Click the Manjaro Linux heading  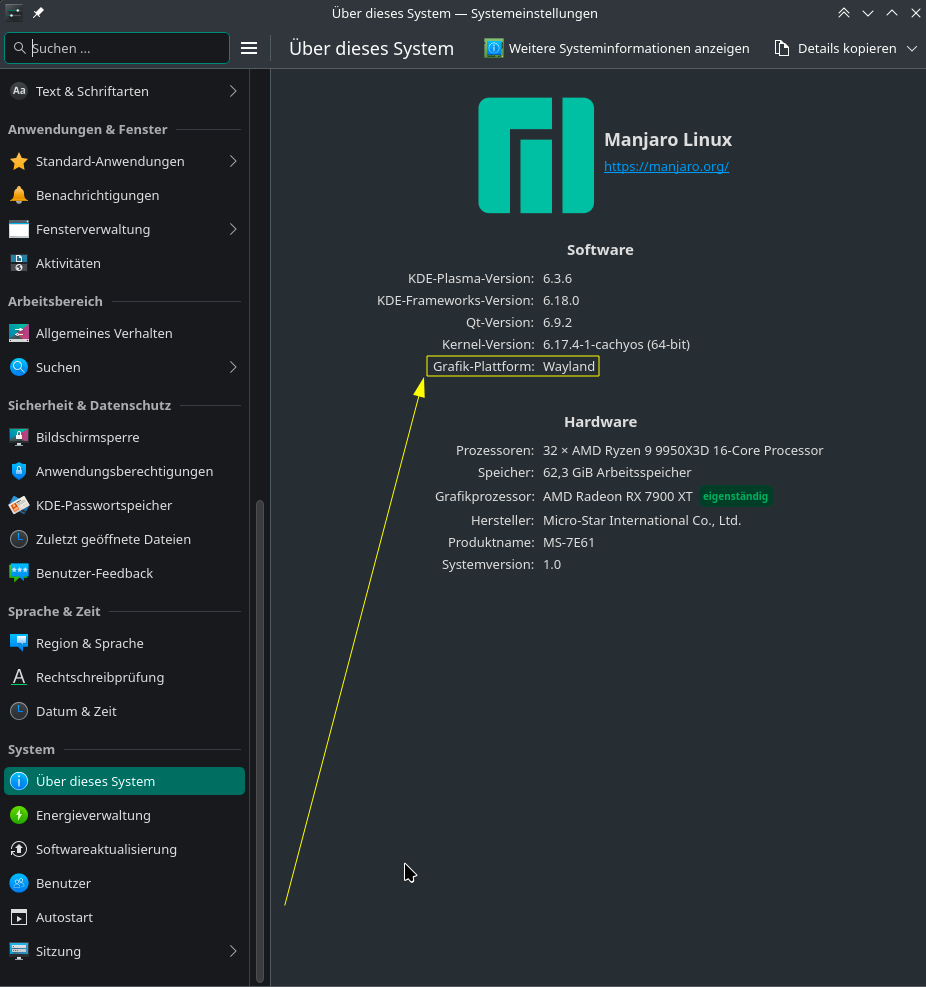point(668,139)
